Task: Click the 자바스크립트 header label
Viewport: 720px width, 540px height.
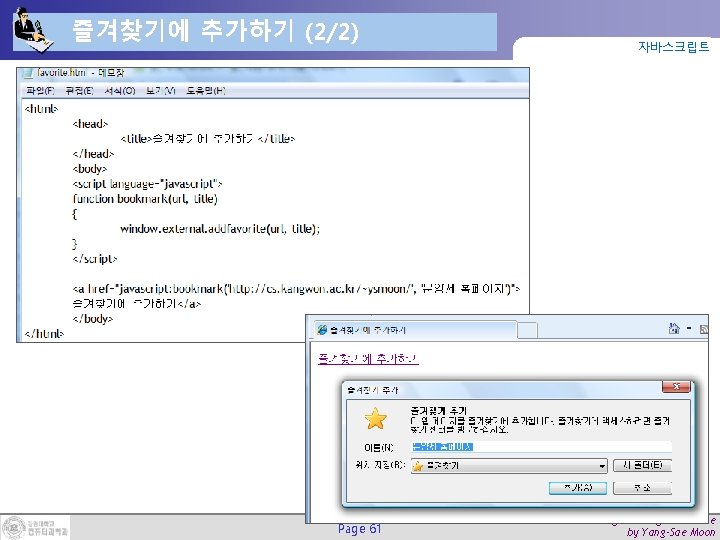Action: [674, 46]
